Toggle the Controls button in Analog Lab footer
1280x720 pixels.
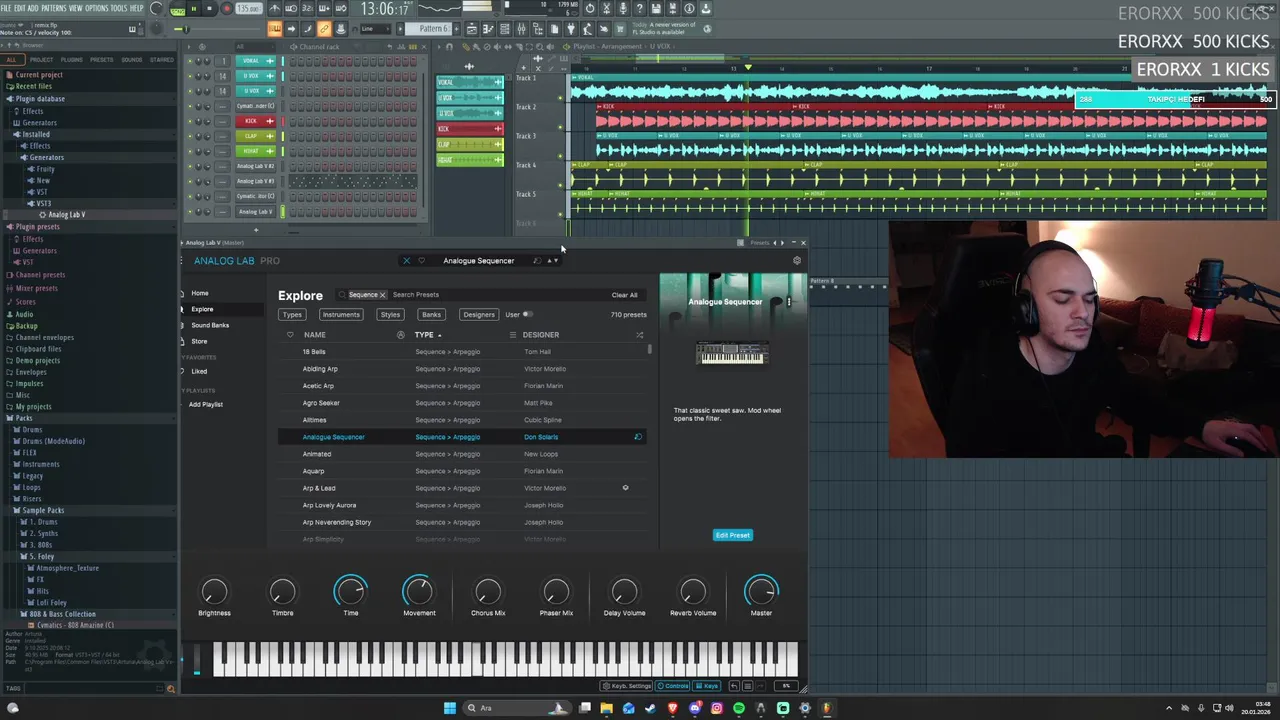(672, 686)
